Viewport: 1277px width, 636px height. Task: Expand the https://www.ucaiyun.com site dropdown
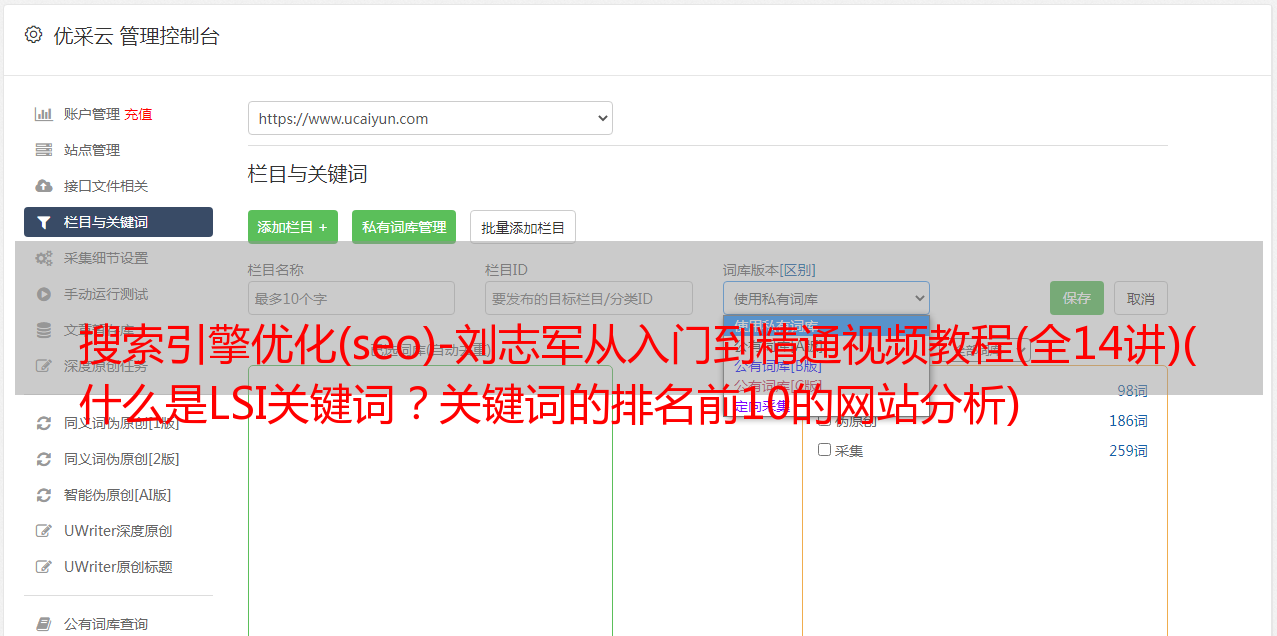[430, 118]
